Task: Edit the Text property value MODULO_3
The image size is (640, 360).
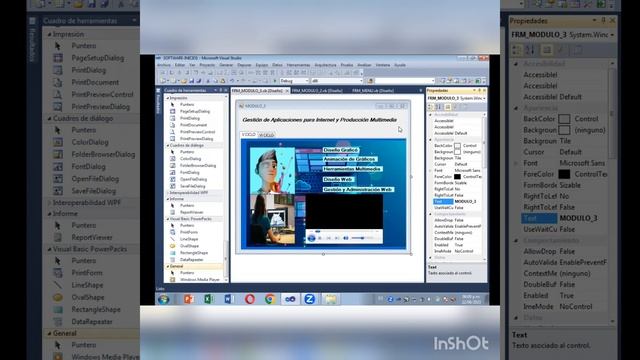Action: 469,202
